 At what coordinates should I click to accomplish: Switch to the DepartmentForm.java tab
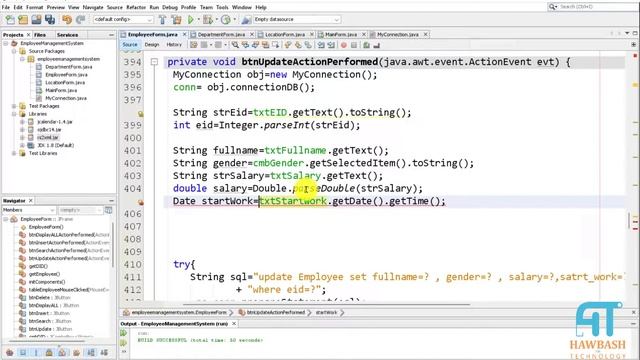click(221, 34)
